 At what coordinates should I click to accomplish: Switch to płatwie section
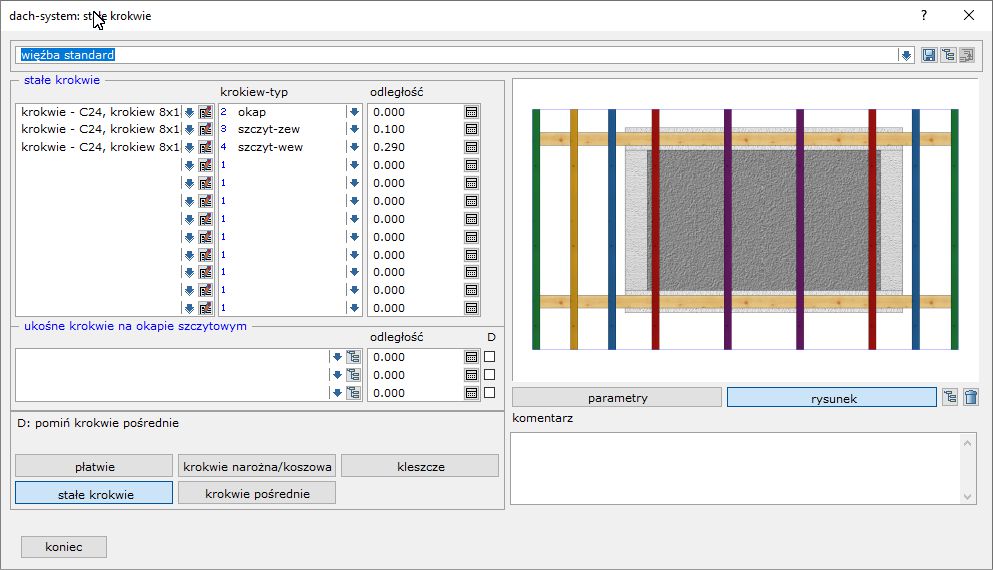[x=94, y=466]
